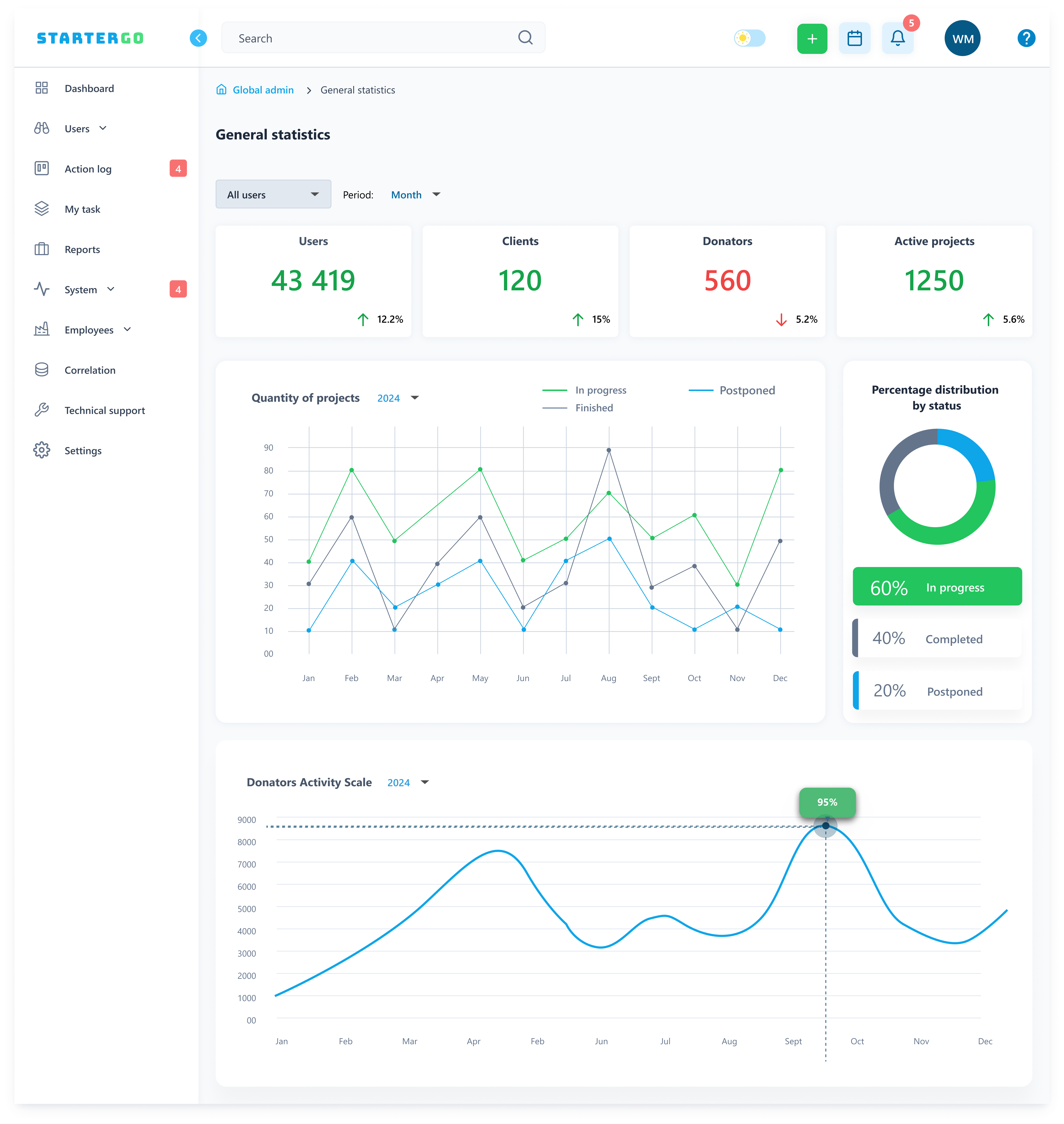Click the blue help question mark icon

[1026, 39]
